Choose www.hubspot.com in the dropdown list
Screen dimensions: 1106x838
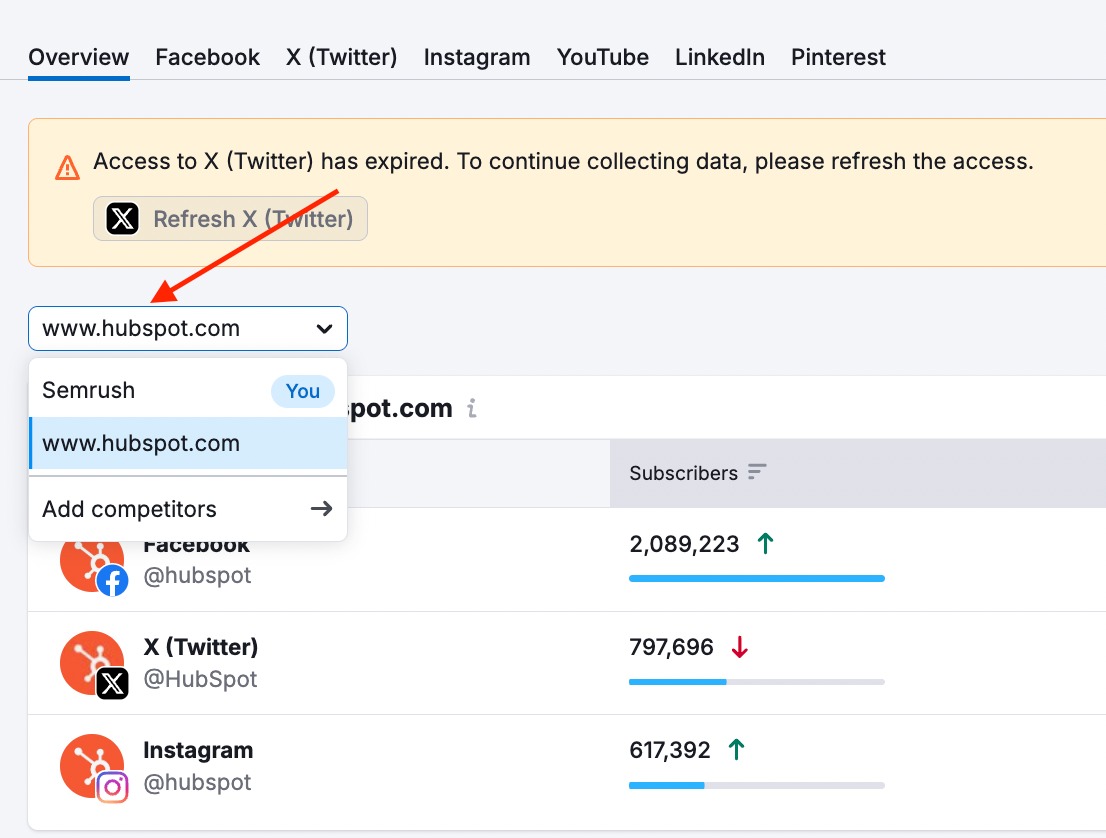coord(188,443)
